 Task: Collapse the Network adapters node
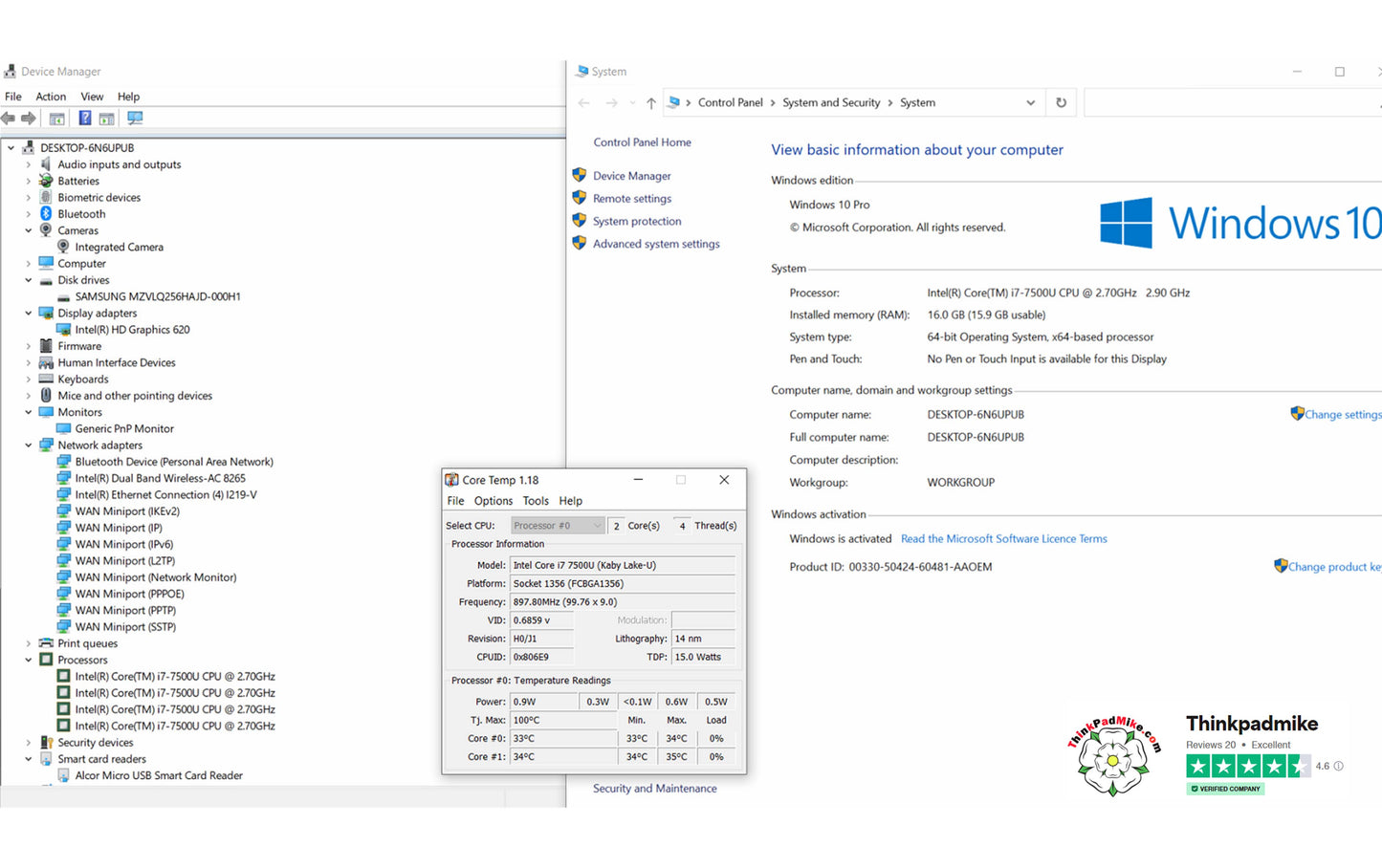(28, 445)
